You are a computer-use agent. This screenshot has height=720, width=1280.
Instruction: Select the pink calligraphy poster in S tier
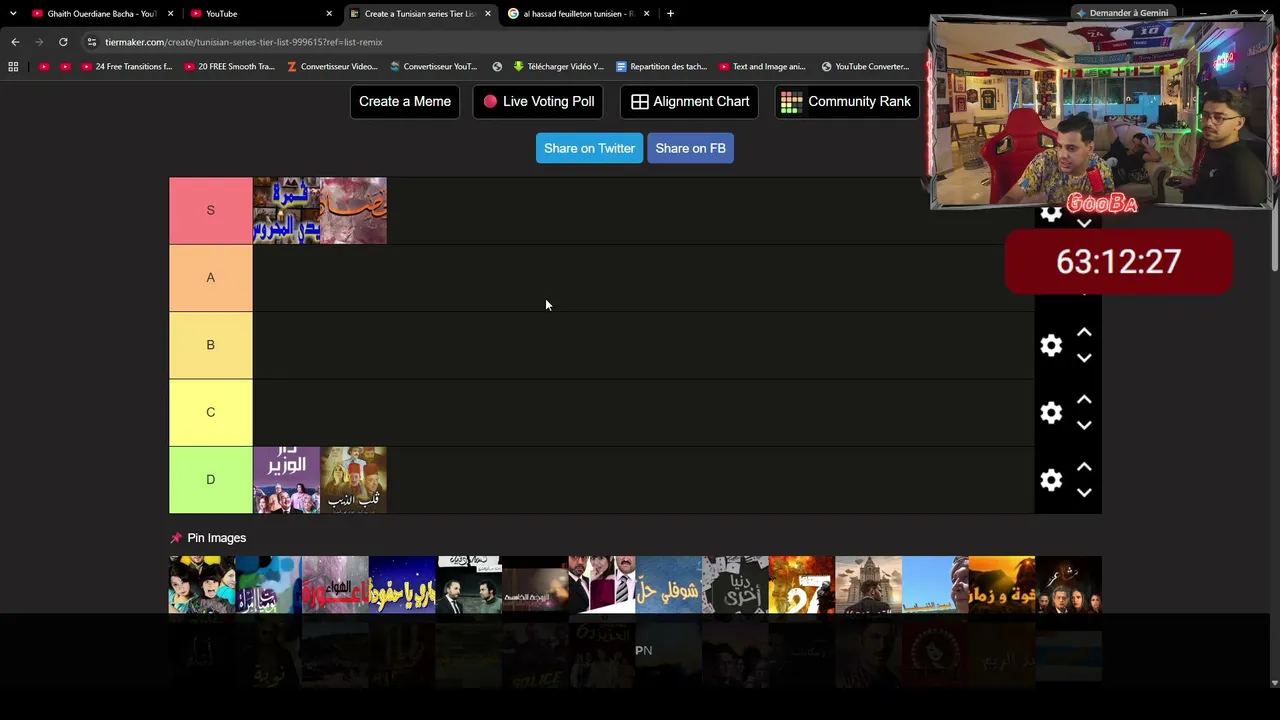tap(353, 211)
